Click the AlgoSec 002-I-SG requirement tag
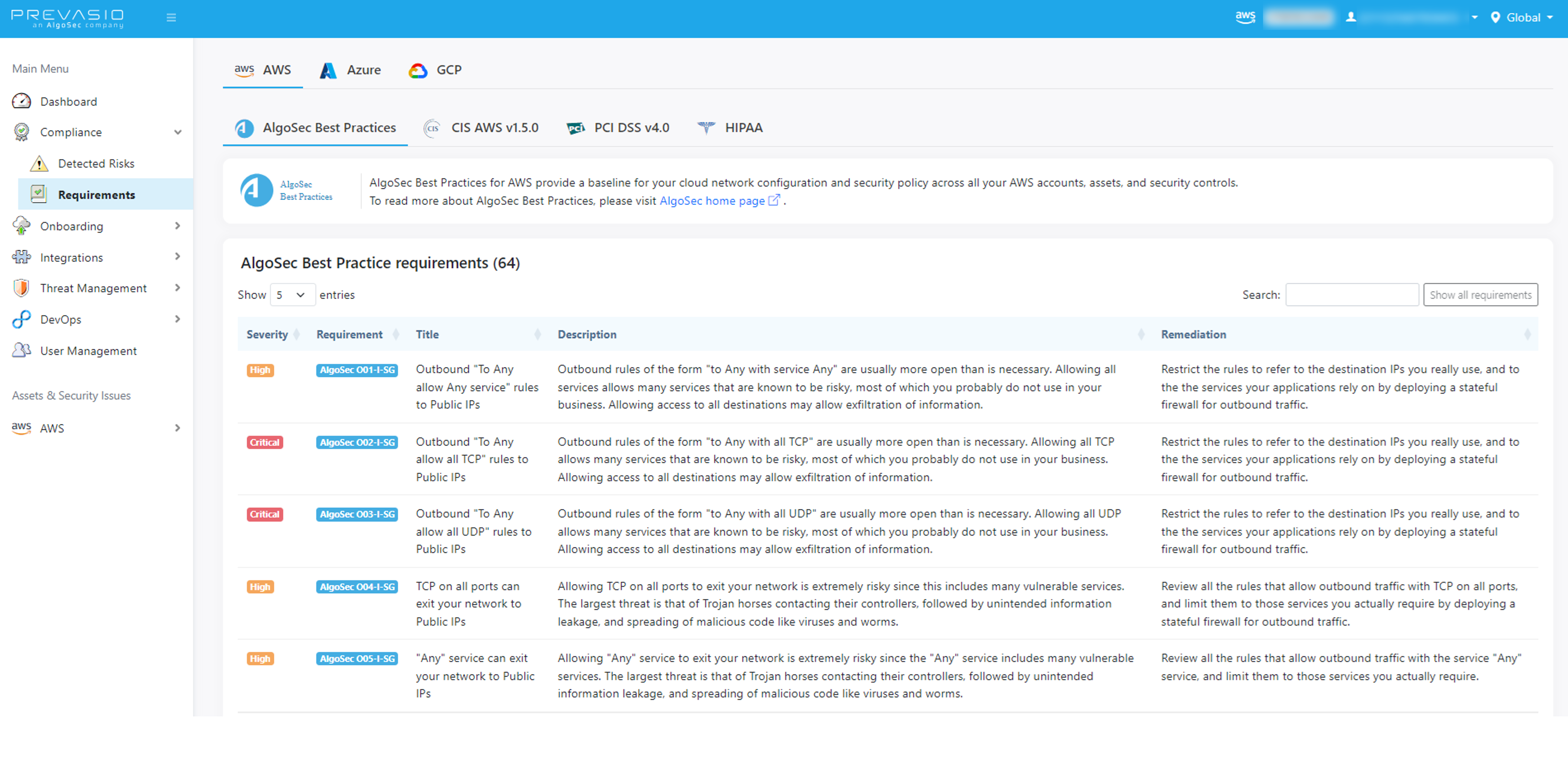Viewport: 1568px width, 775px height. (357, 442)
